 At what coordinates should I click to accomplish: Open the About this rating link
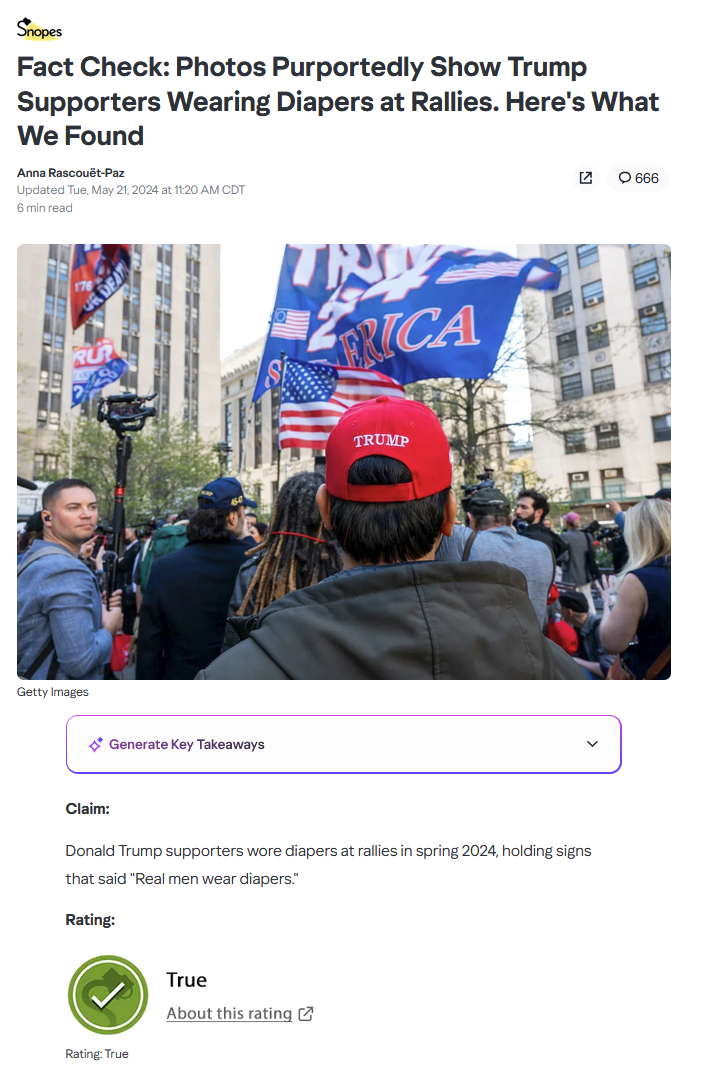(229, 1013)
